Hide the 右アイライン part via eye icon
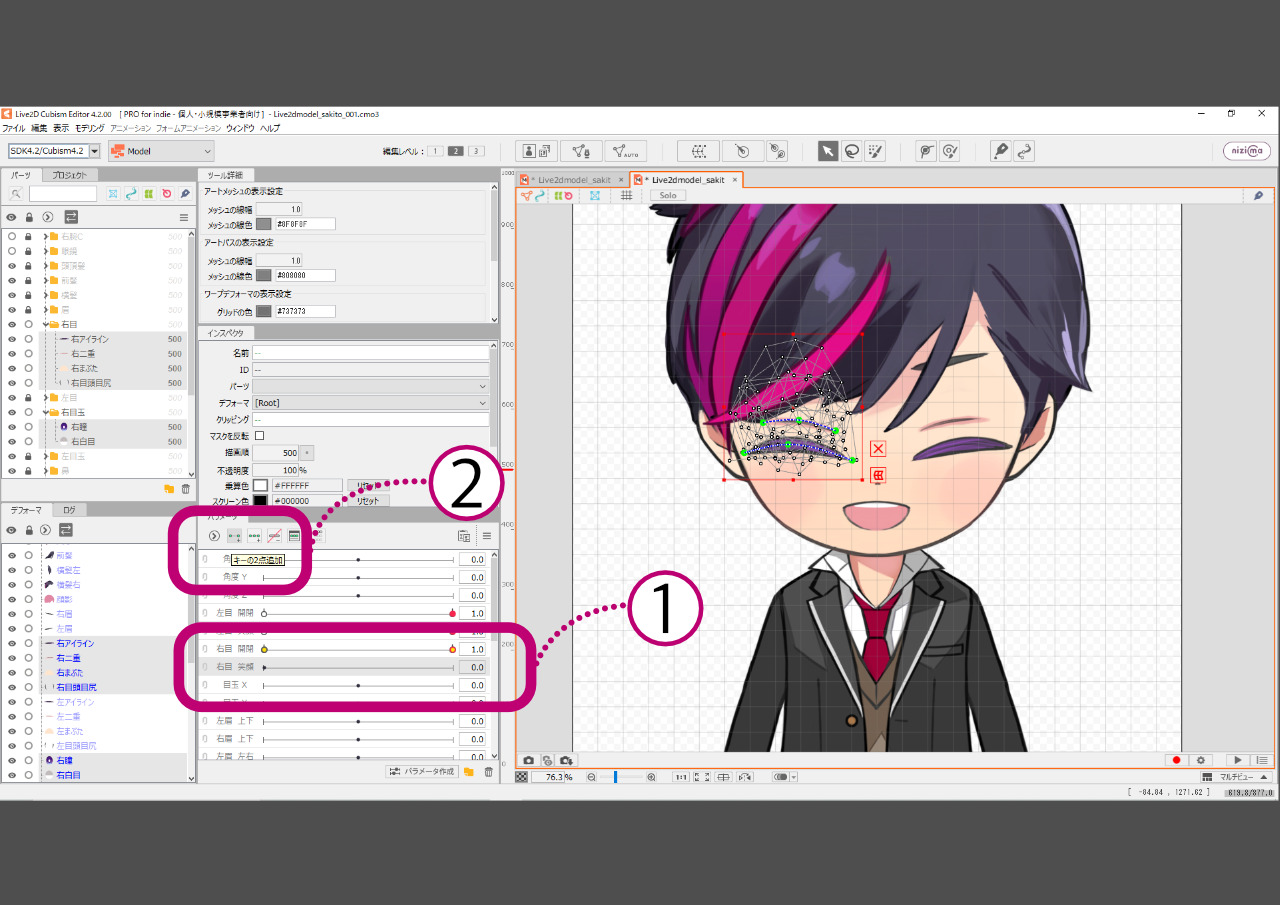 click(12, 339)
